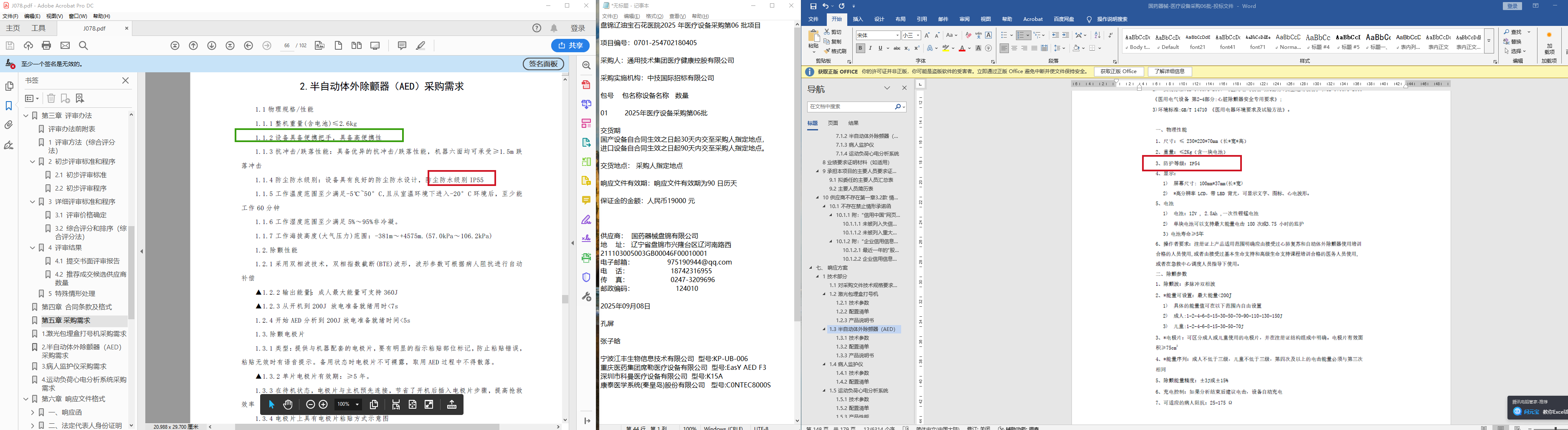This screenshot has height=430, width=1568.
Task: Add a comment note in Acrobat
Action: point(402,46)
